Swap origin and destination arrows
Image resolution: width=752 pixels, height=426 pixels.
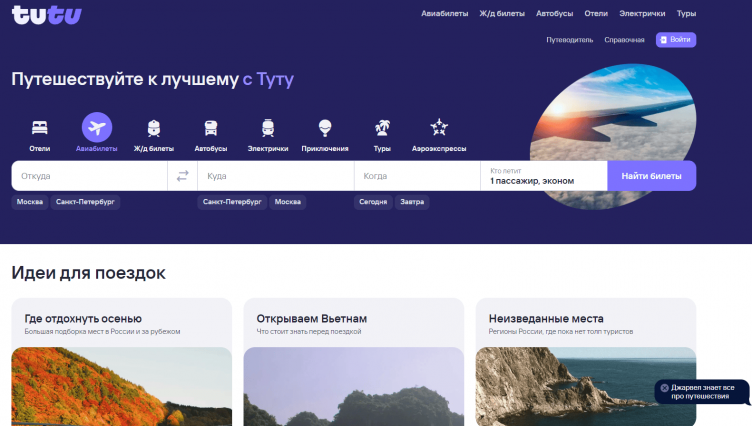pyautogui.click(x=182, y=176)
